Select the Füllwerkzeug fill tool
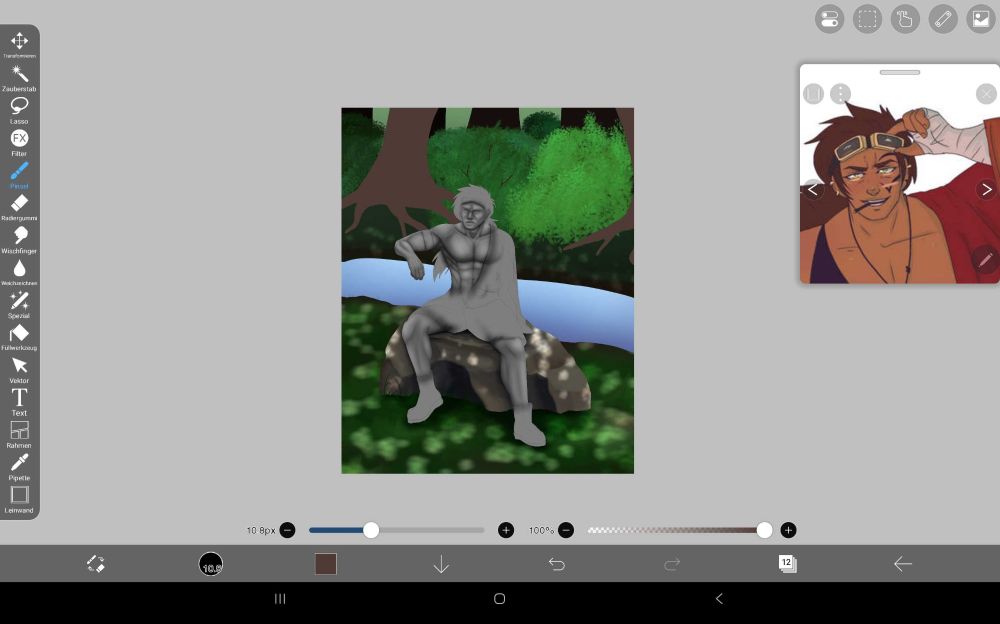 pos(19,334)
